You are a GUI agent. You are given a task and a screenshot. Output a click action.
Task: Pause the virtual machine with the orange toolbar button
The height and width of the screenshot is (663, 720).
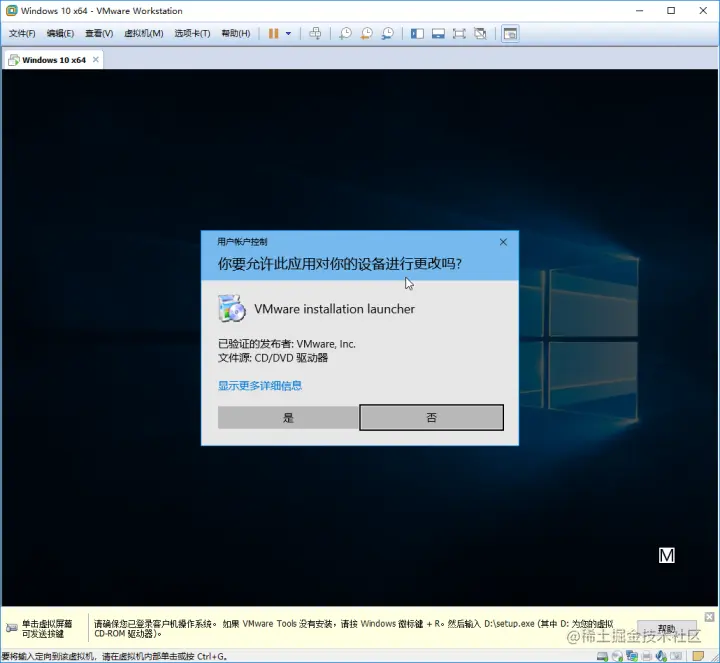coord(273,34)
